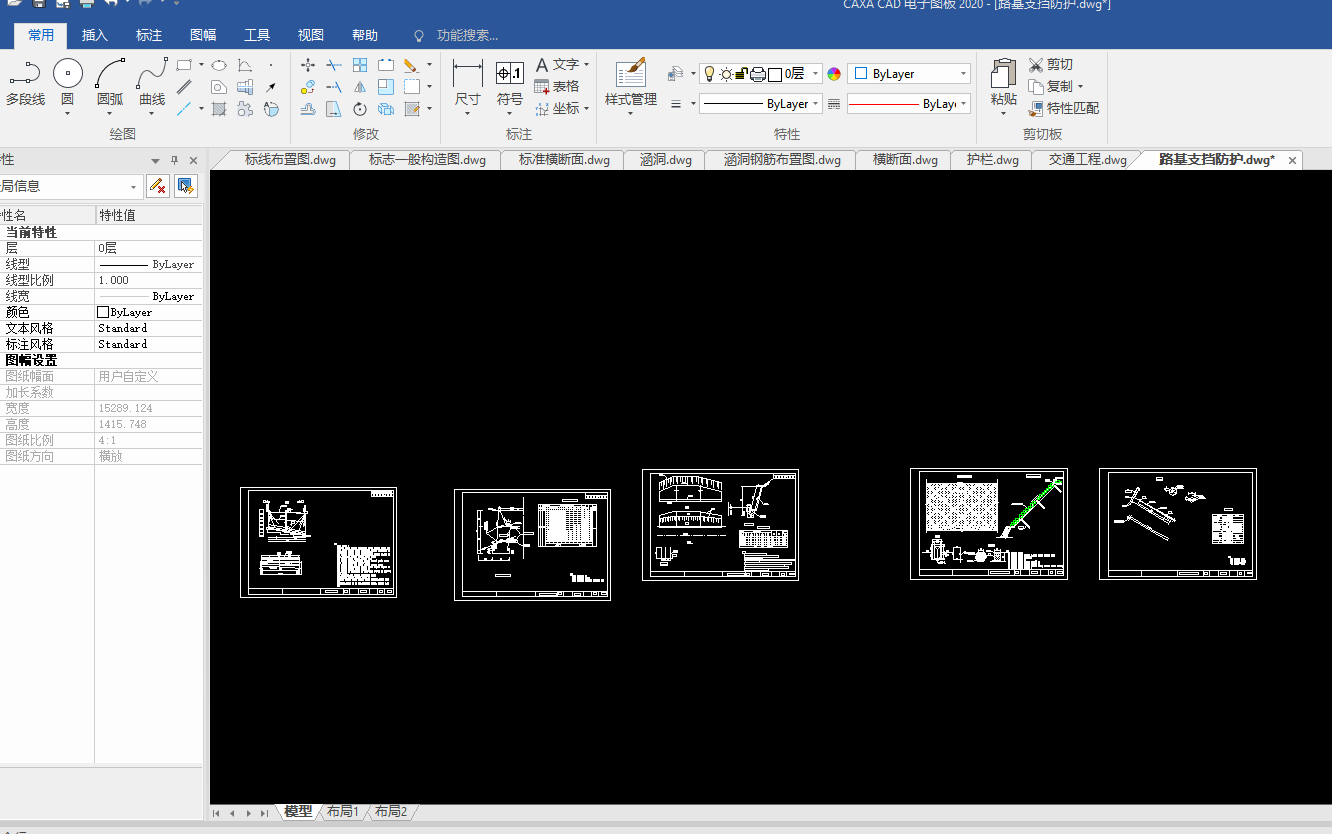Click the array command icon
This screenshot has width=1332, height=834.
point(360,65)
